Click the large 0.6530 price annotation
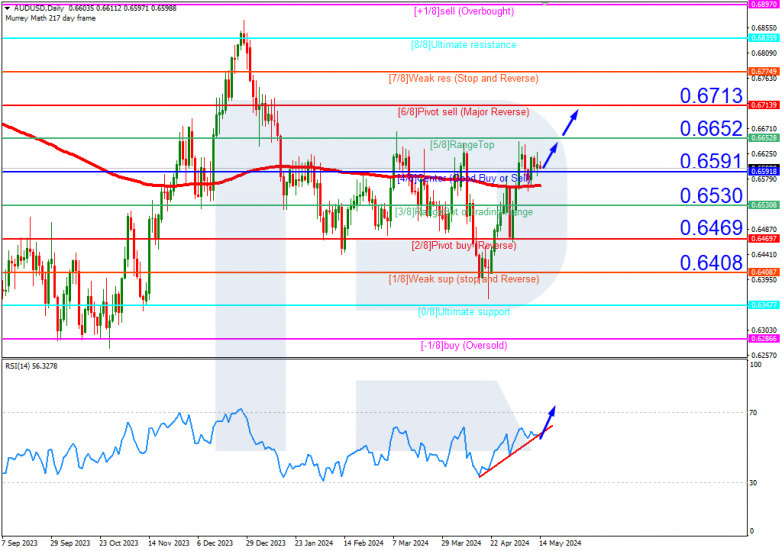This screenshot has height=551, width=782. pyautogui.click(x=711, y=195)
